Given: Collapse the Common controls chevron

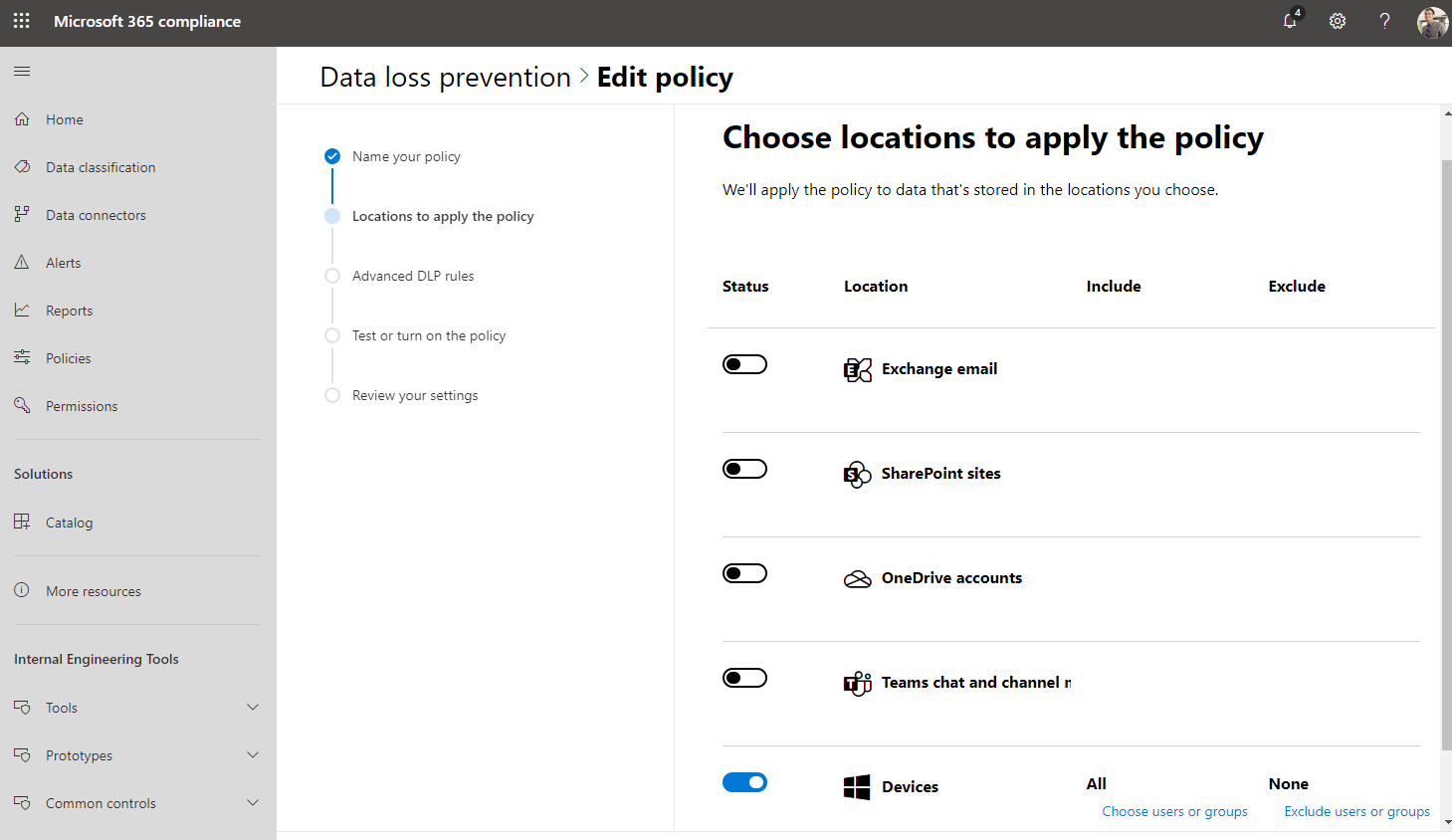Looking at the screenshot, I should pos(252,802).
